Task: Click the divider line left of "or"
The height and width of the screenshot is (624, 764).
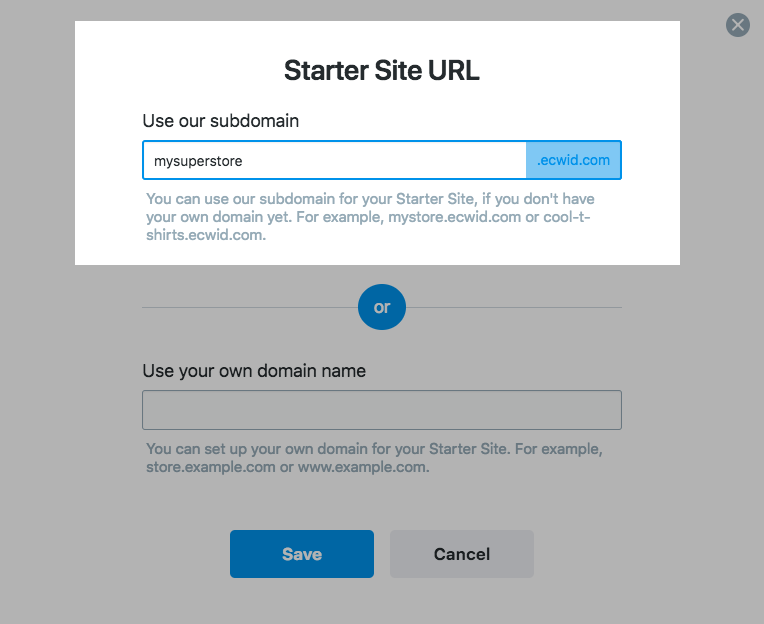Action: [x=250, y=307]
